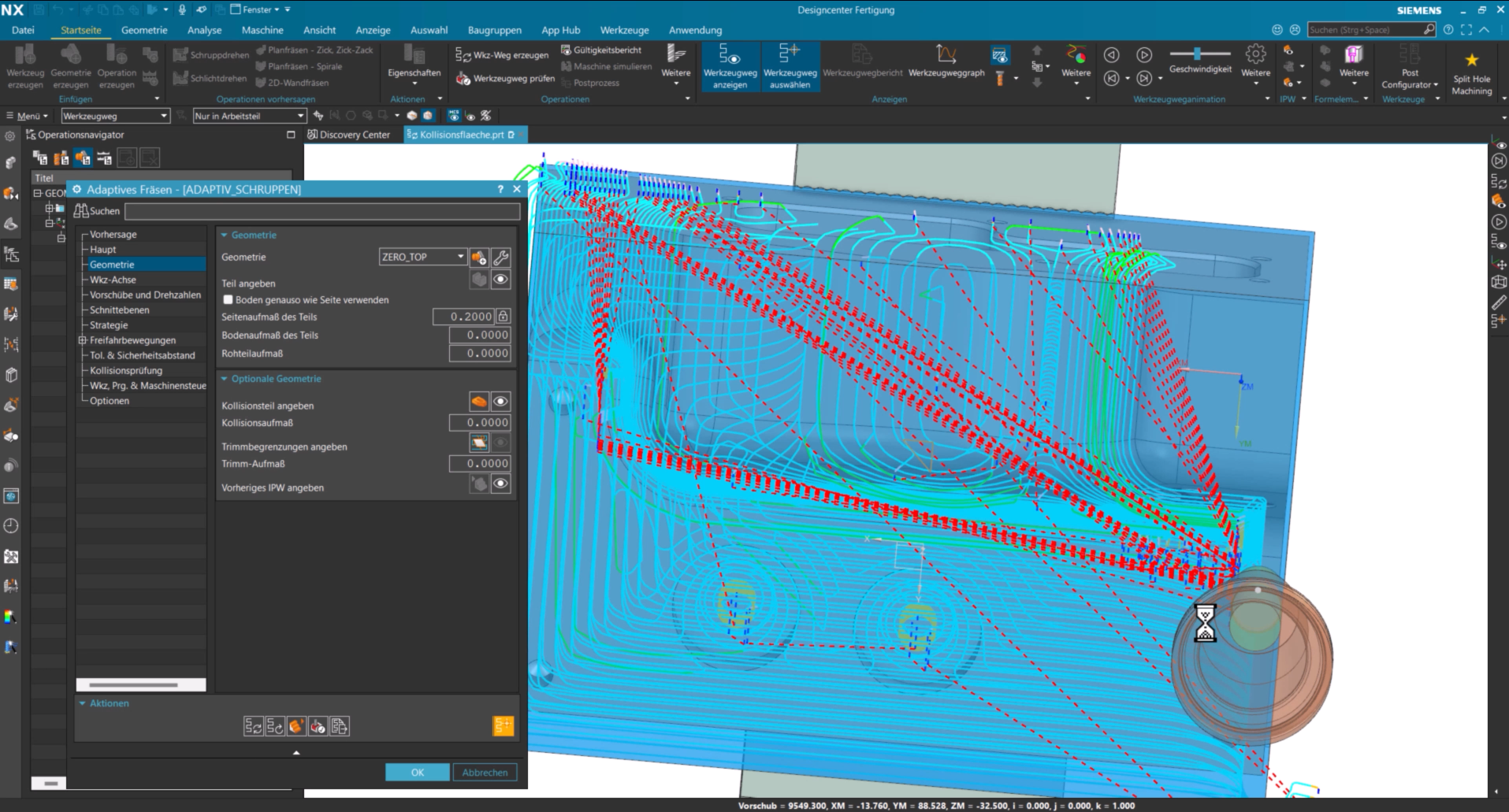Toggle eye display for Vorheriges IPW angeben

tap(500, 484)
